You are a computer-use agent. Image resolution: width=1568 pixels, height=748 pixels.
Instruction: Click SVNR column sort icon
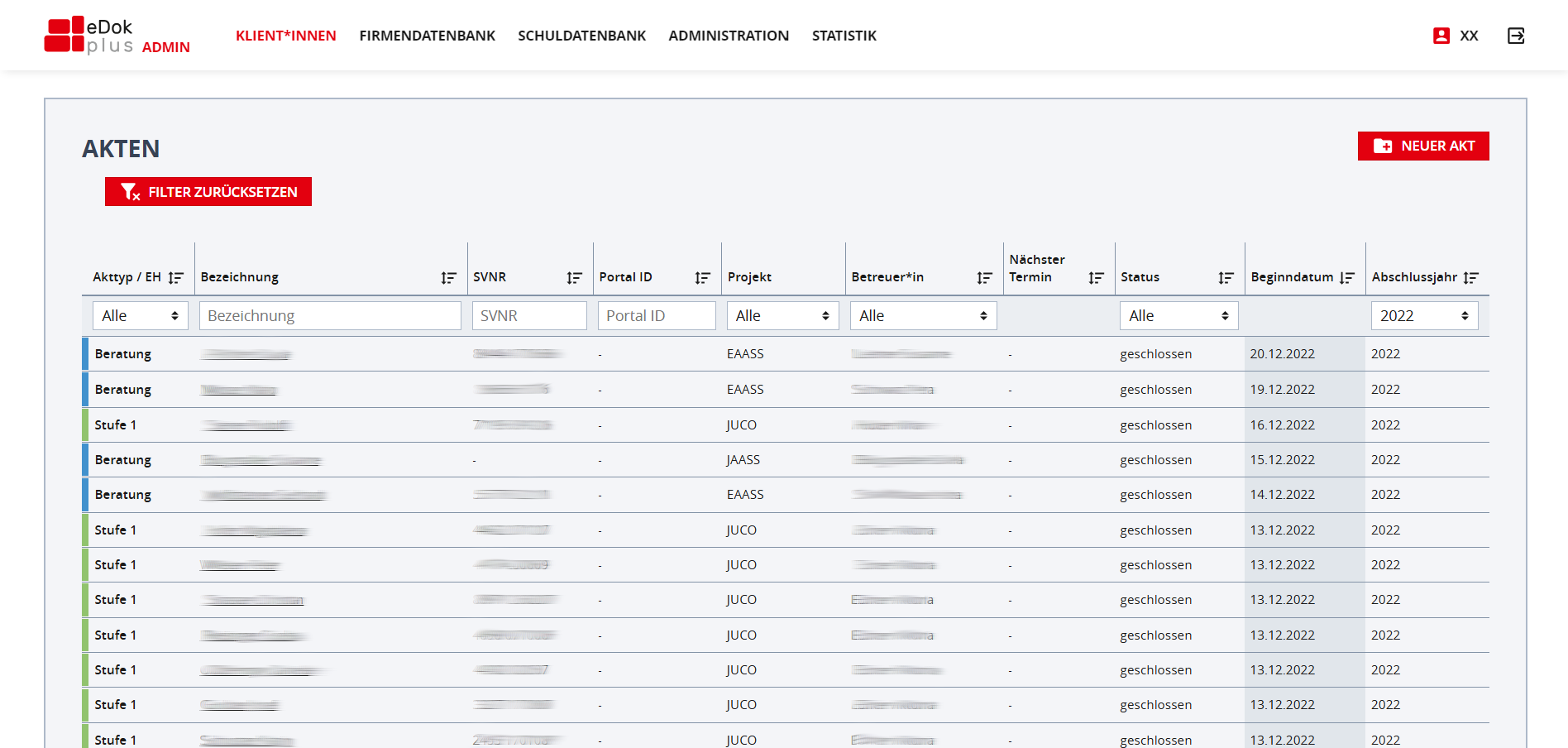[574, 278]
